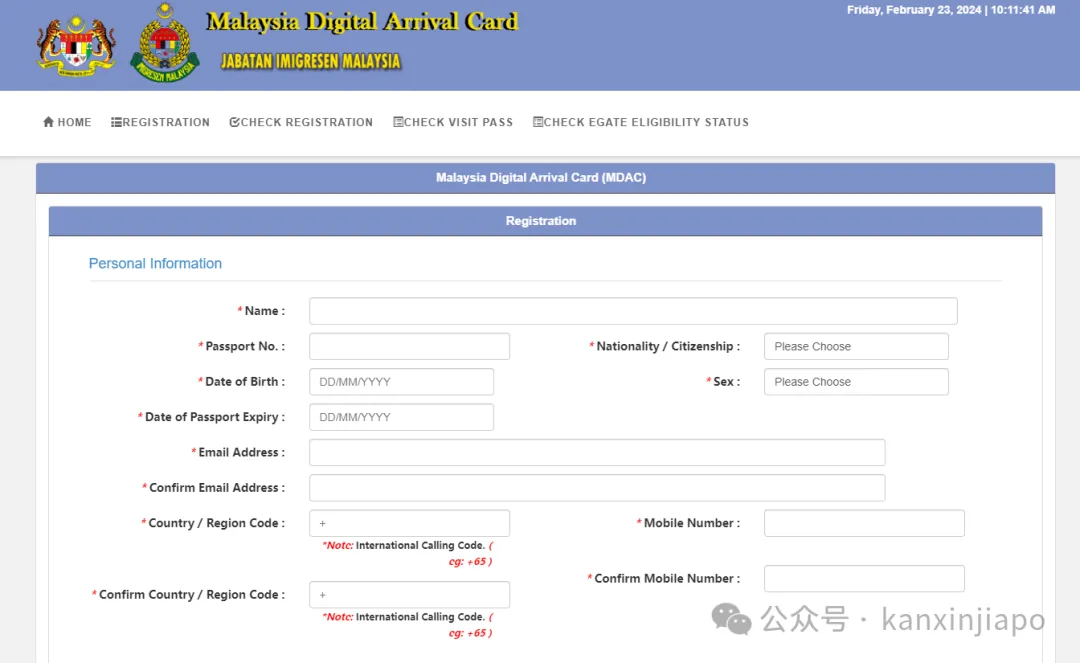Click the Malaysia coat of arms logo
The image size is (1080, 663).
point(76,45)
